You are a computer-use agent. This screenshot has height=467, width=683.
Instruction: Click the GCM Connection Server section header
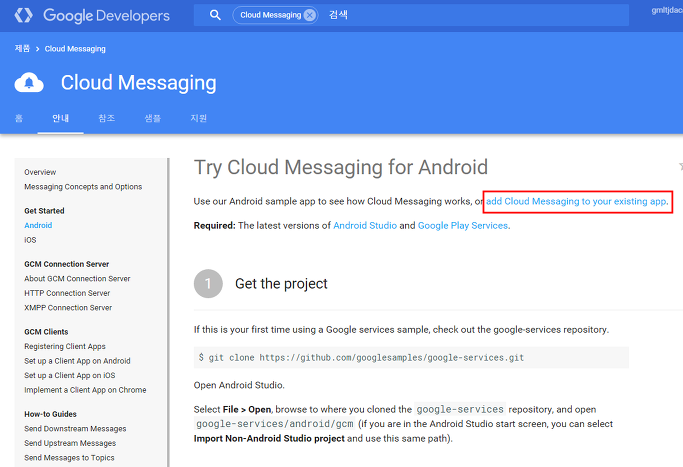(x=67, y=264)
